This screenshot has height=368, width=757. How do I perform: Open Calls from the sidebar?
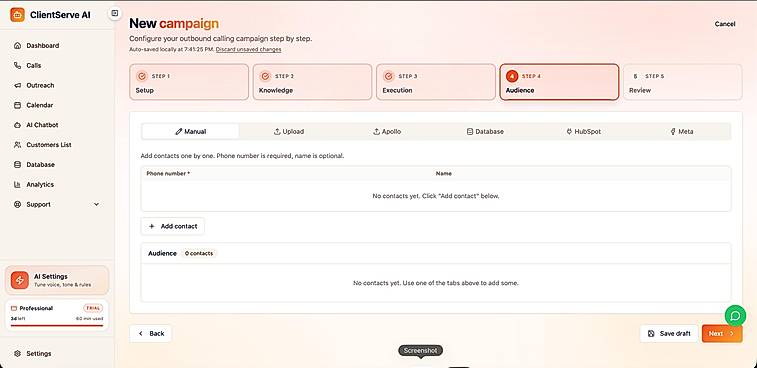pos(57,65)
